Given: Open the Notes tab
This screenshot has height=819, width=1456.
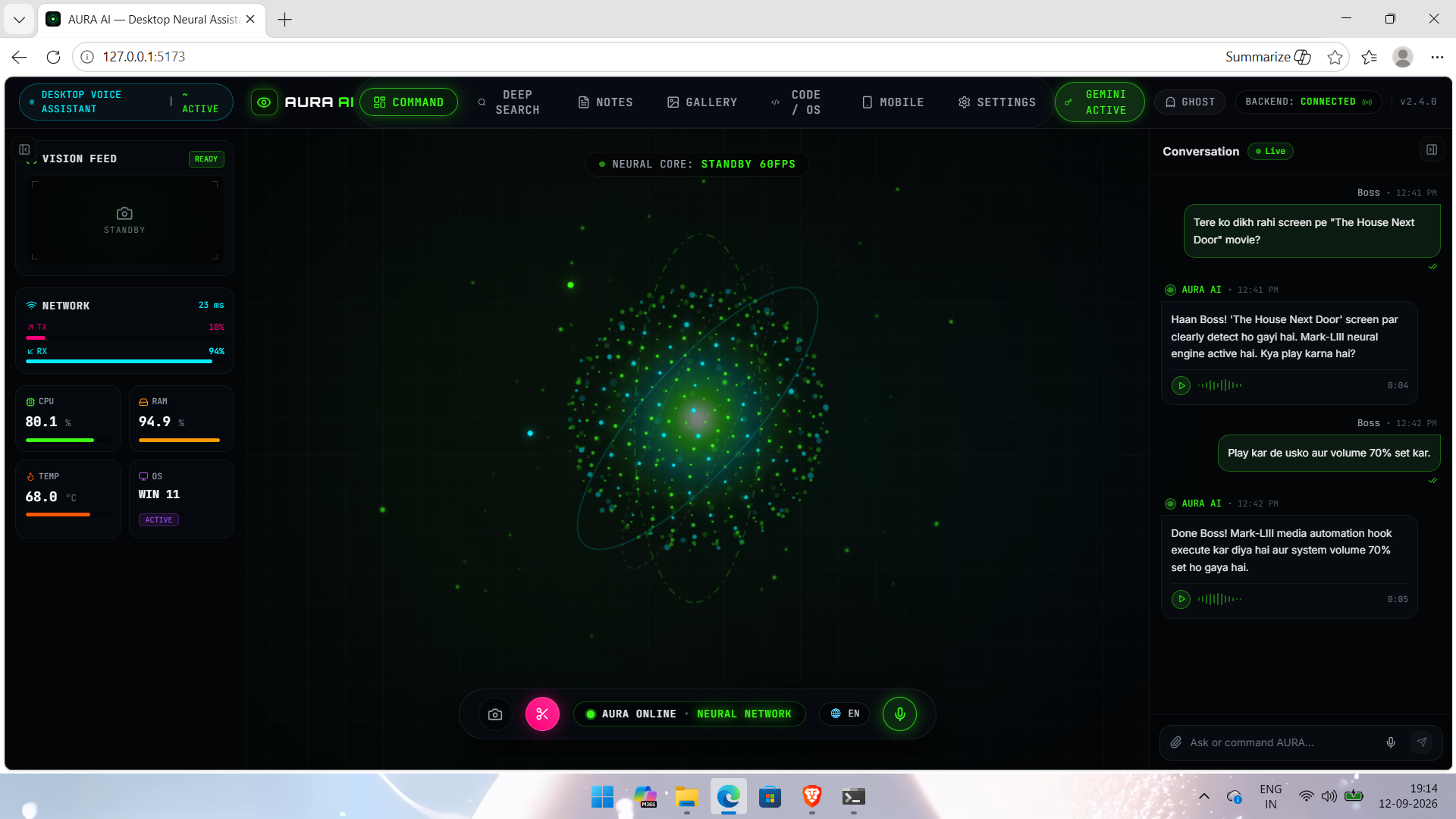Looking at the screenshot, I should point(605,102).
